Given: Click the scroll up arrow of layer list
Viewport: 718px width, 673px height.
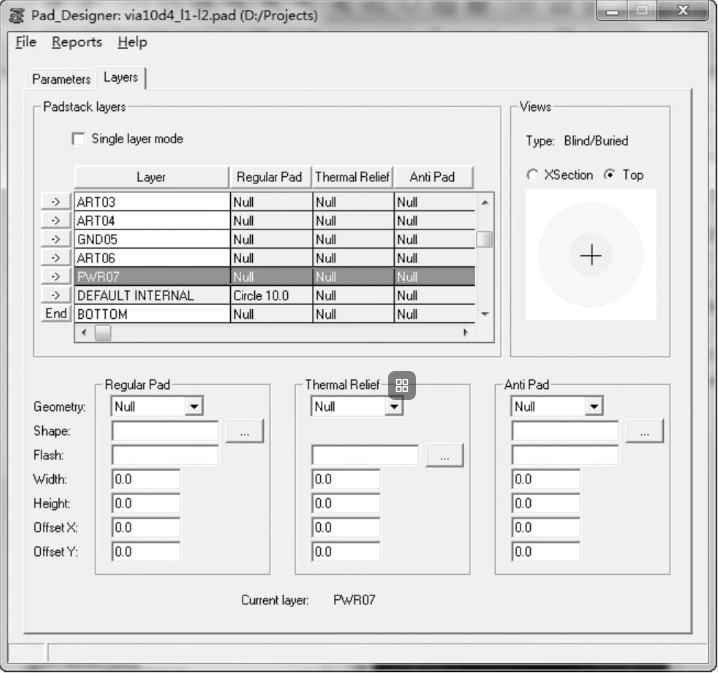Looking at the screenshot, I should click(485, 202).
